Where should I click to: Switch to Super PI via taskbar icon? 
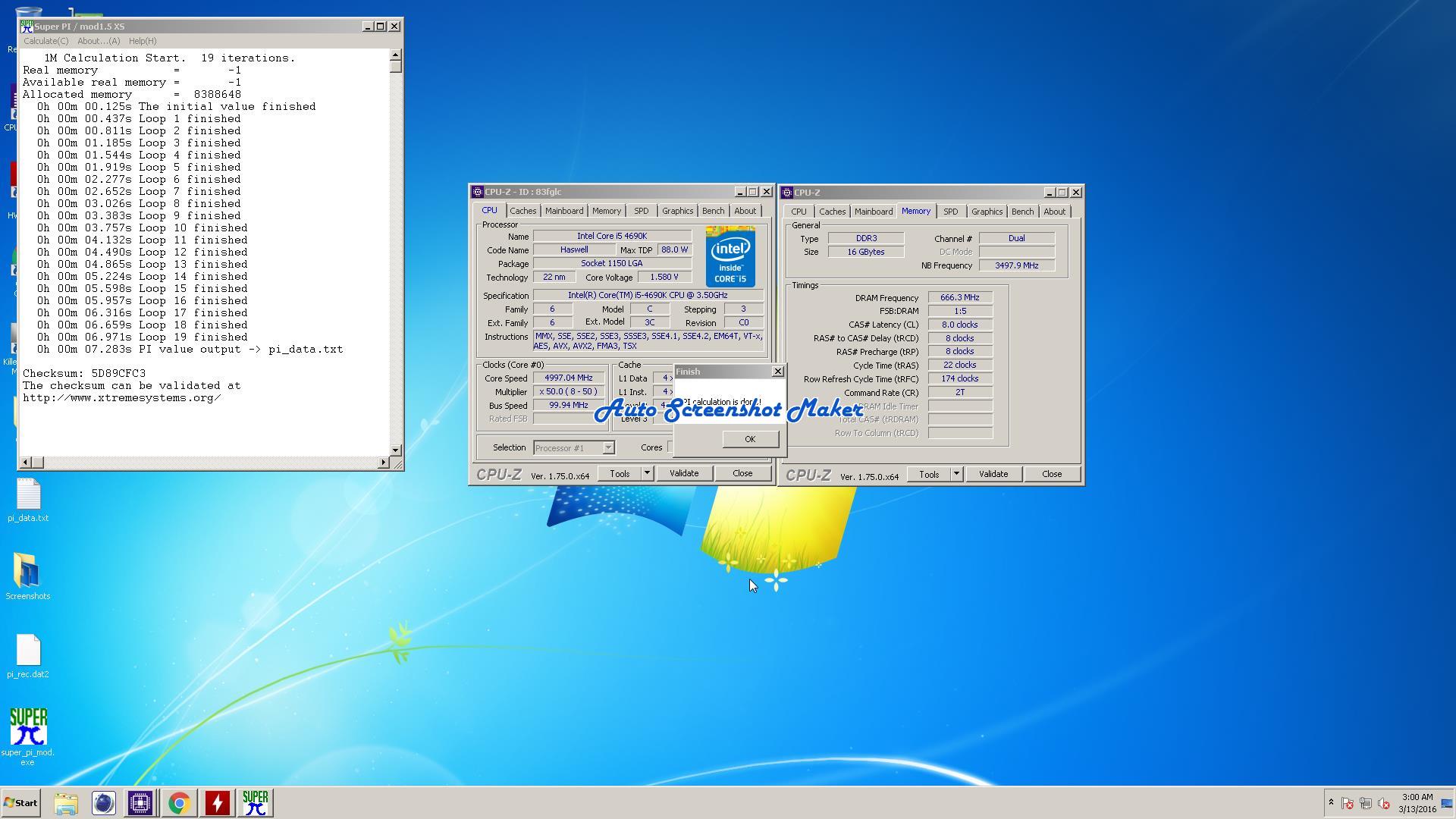pos(256,803)
